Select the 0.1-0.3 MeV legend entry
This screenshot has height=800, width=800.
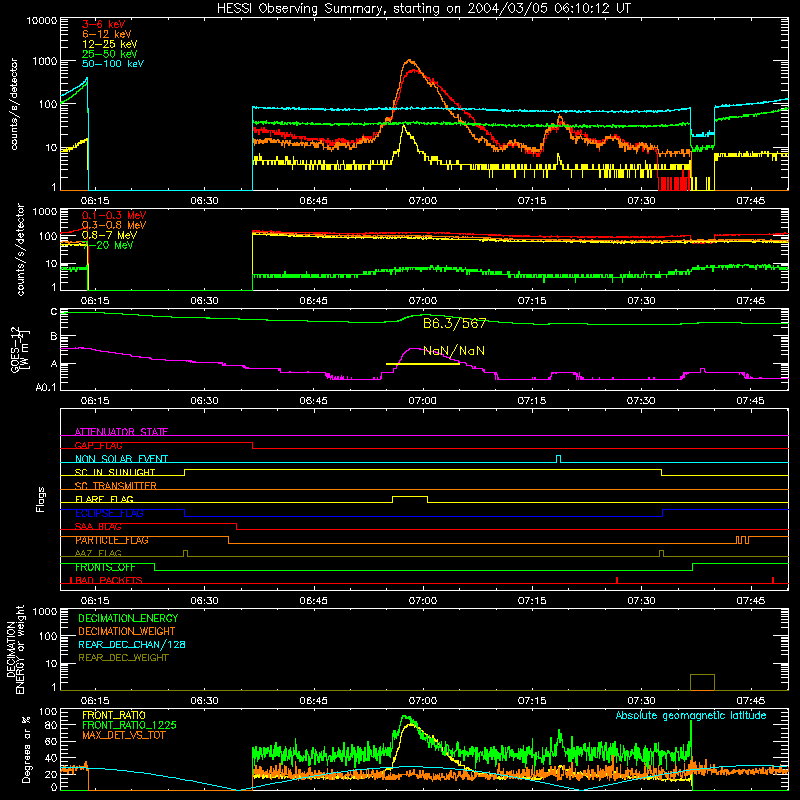(x=114, y=215)
